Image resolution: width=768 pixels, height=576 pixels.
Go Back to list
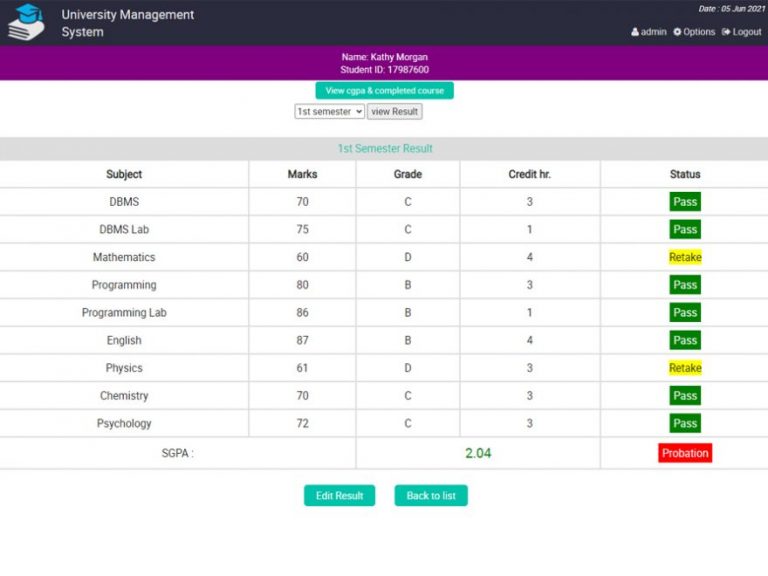[x=431, y=496]
